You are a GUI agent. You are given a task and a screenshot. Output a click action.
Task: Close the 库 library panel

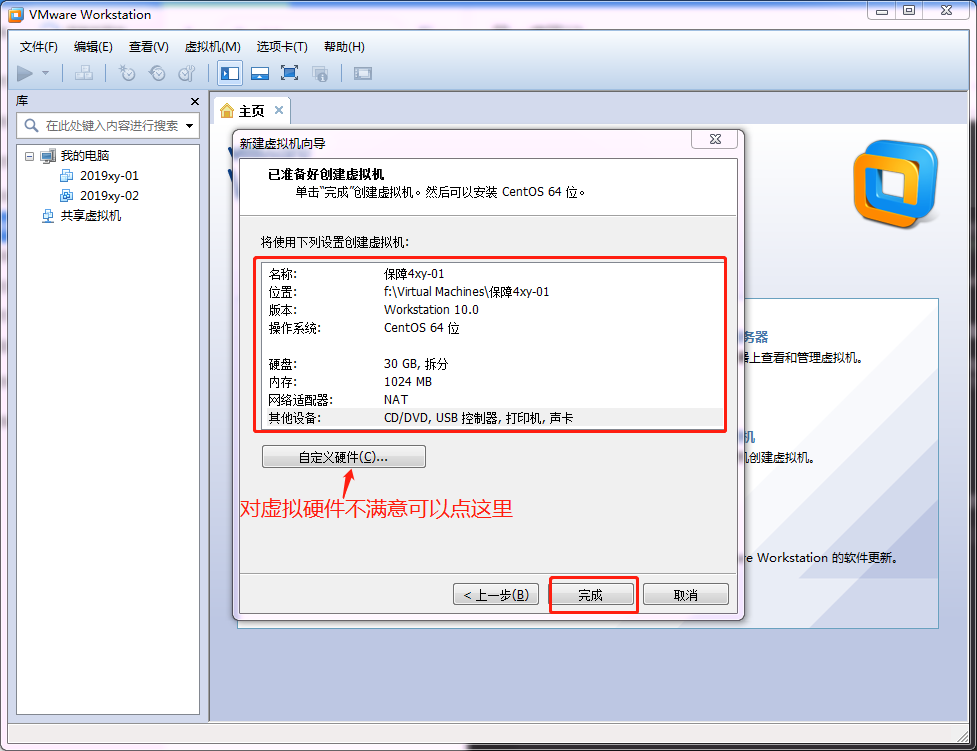[x=195, y=101]
